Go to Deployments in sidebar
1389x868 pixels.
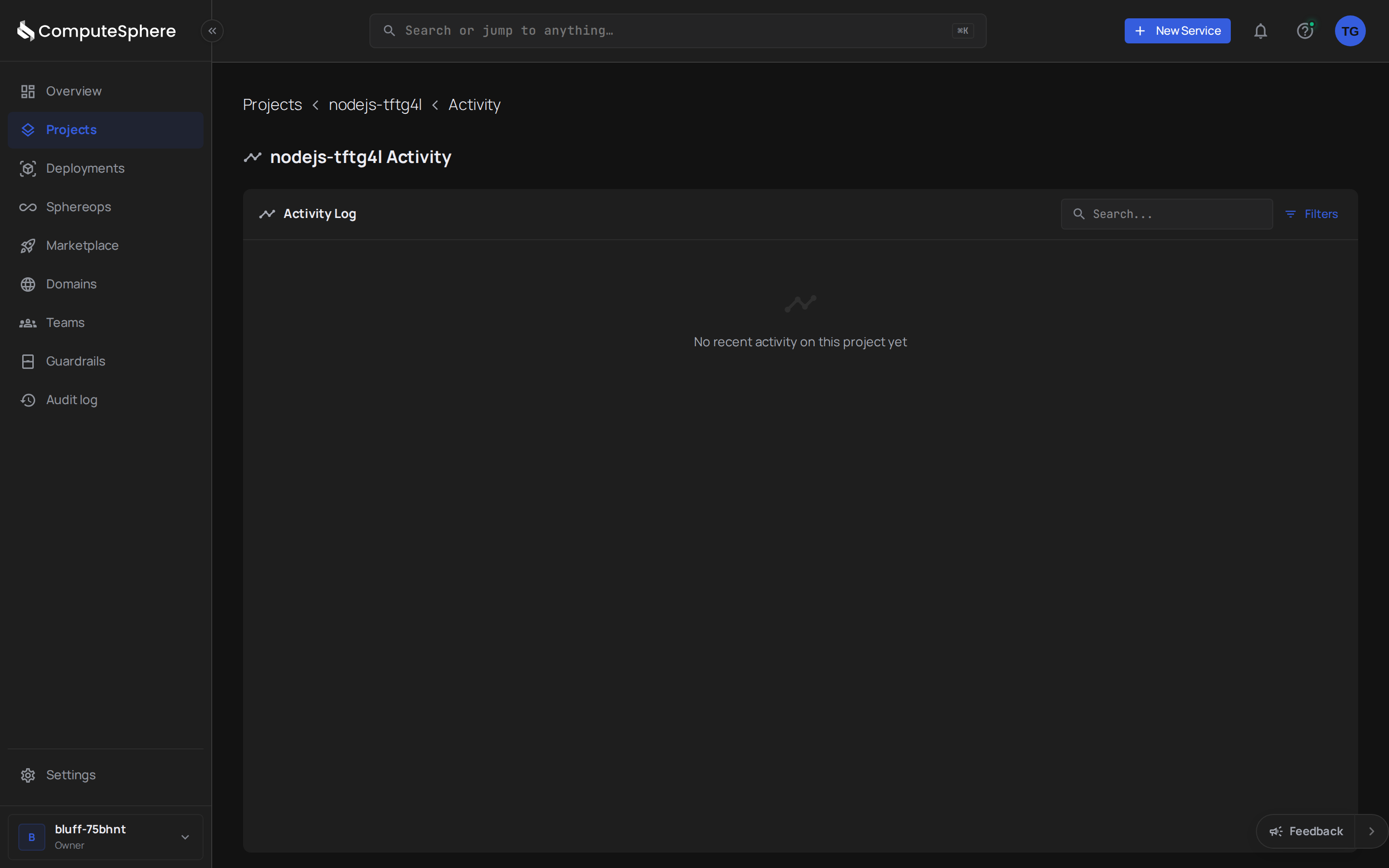(106, 168)
